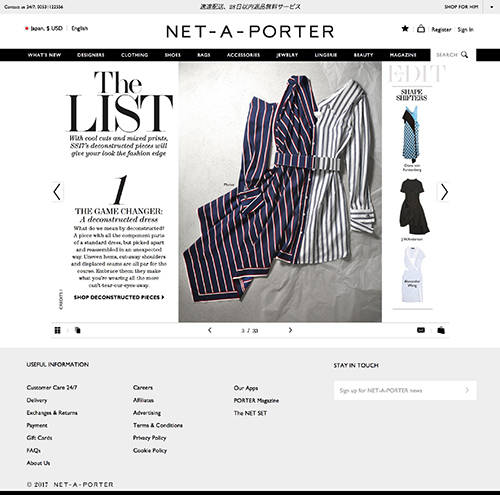
Task: Open the shopping bag icon
Action: point(421,29)
